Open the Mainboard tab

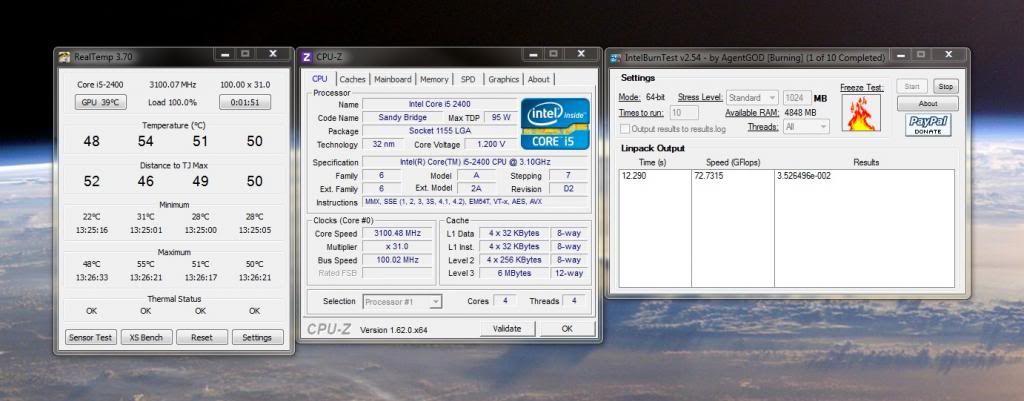tap(393, 80)
